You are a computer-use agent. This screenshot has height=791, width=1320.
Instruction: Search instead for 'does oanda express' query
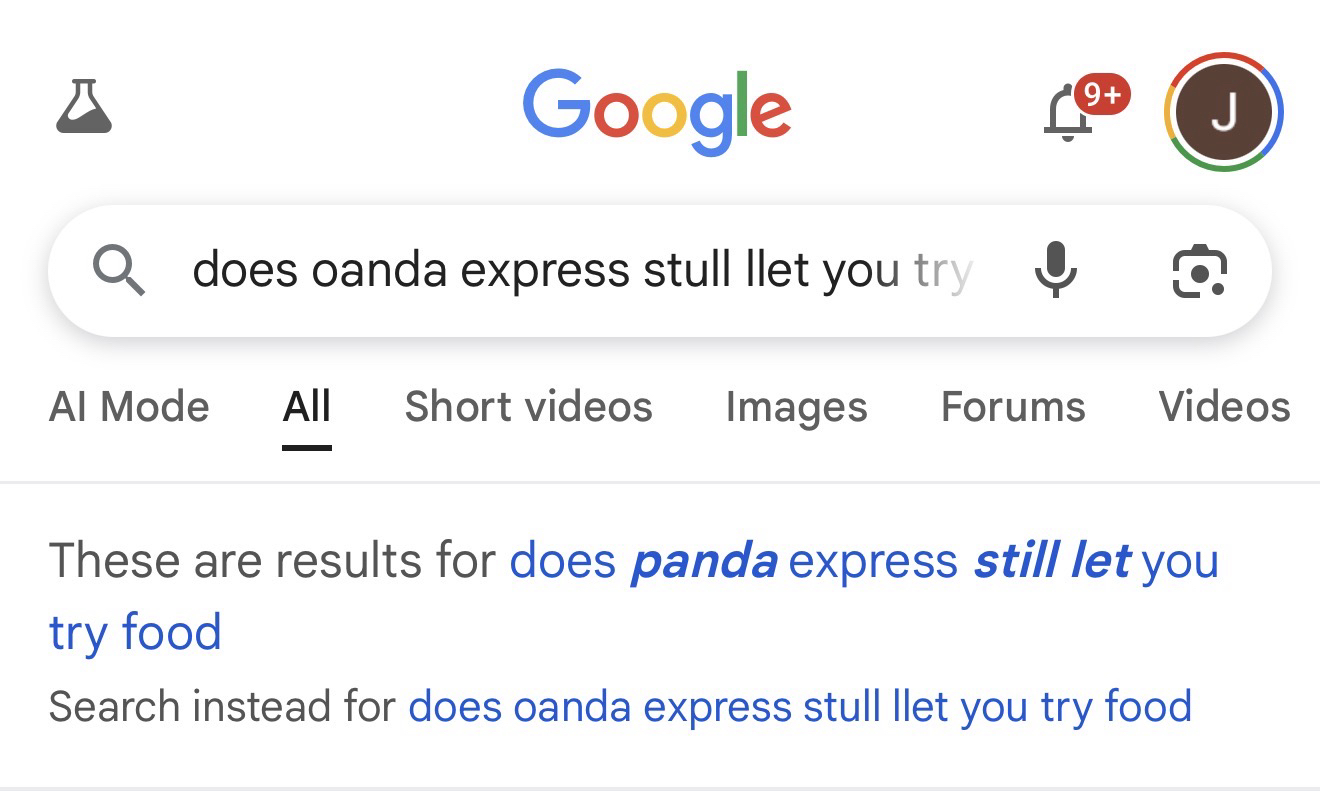click(800, 707)
